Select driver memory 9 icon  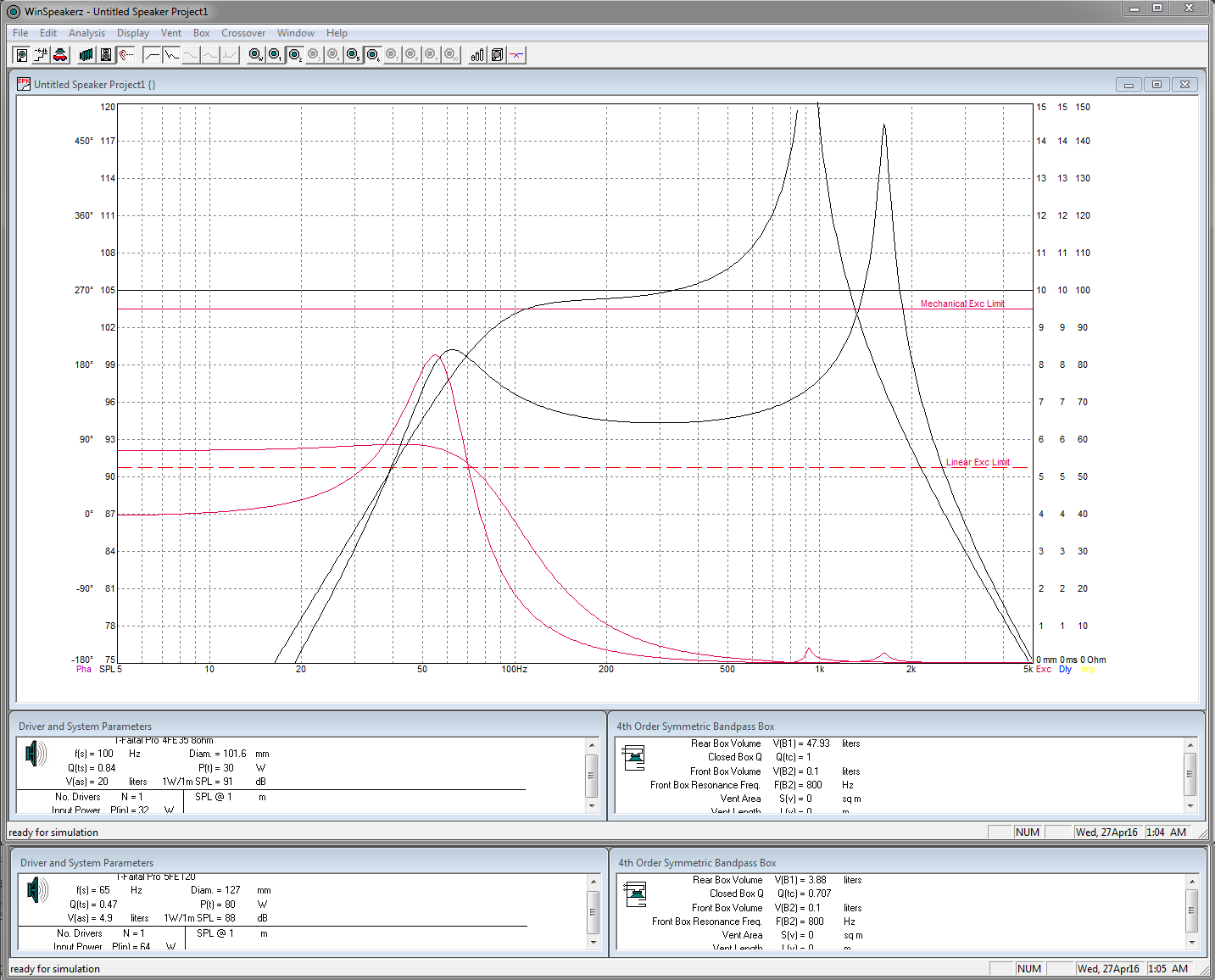tap(431, 55)
